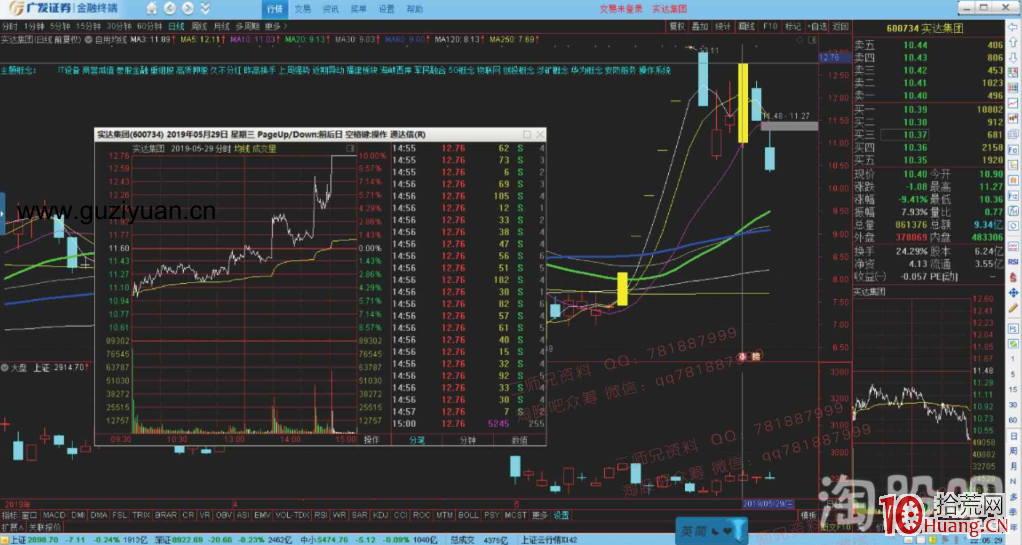Click the RSI icon in the right sidebar
Screen dimensions: 1022x545
click(x=1013, y=261)
